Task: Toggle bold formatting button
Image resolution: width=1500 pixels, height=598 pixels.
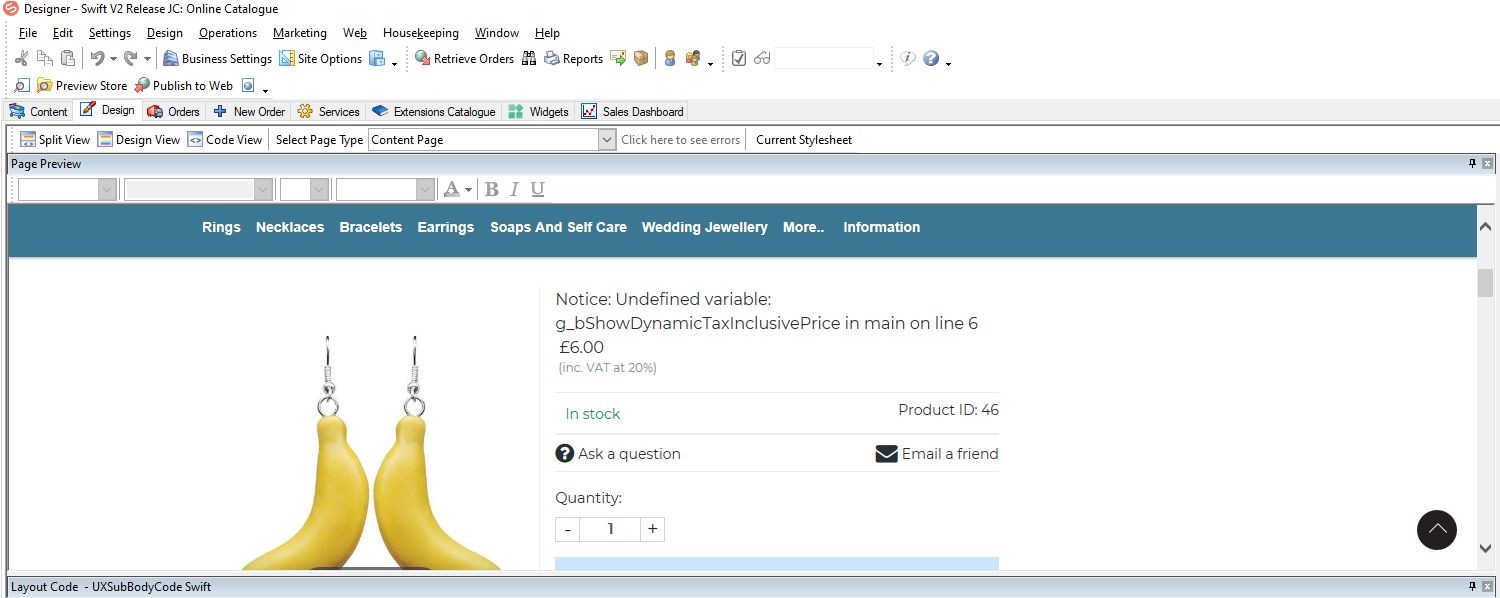Action: pyautogui.click(x=491, y=189)
